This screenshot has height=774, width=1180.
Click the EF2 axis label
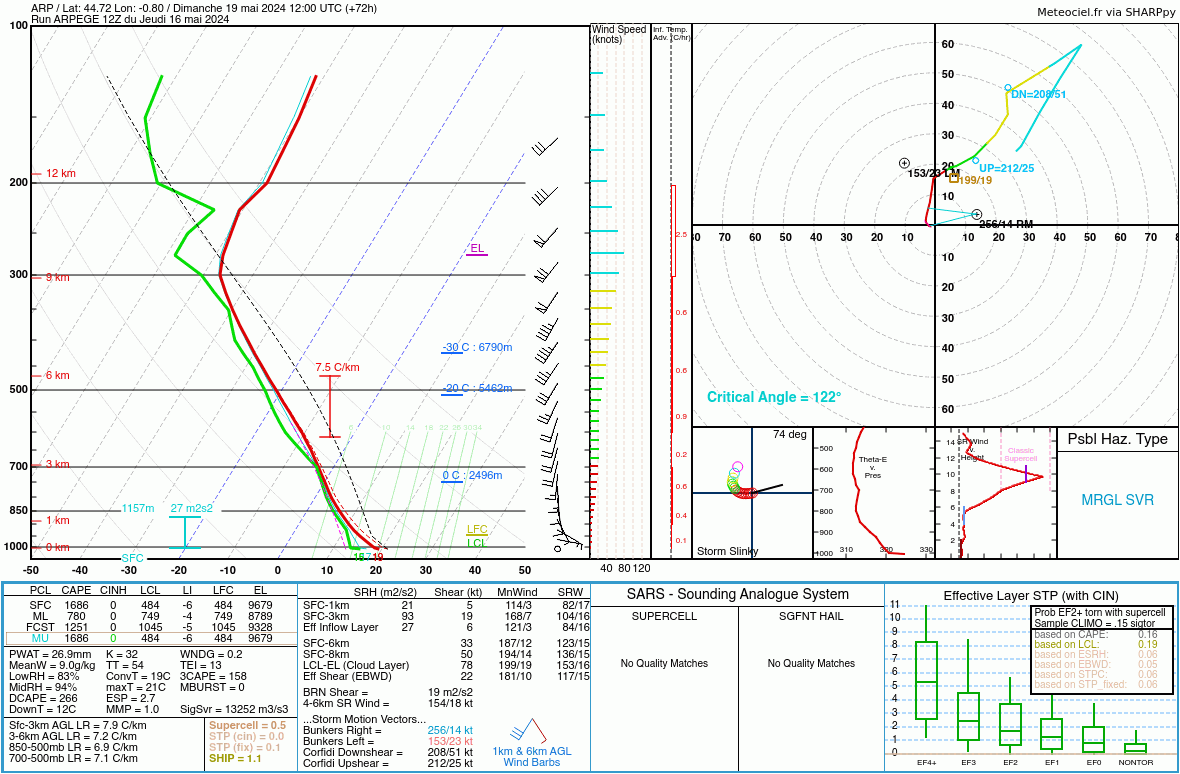pos(1010,763)
